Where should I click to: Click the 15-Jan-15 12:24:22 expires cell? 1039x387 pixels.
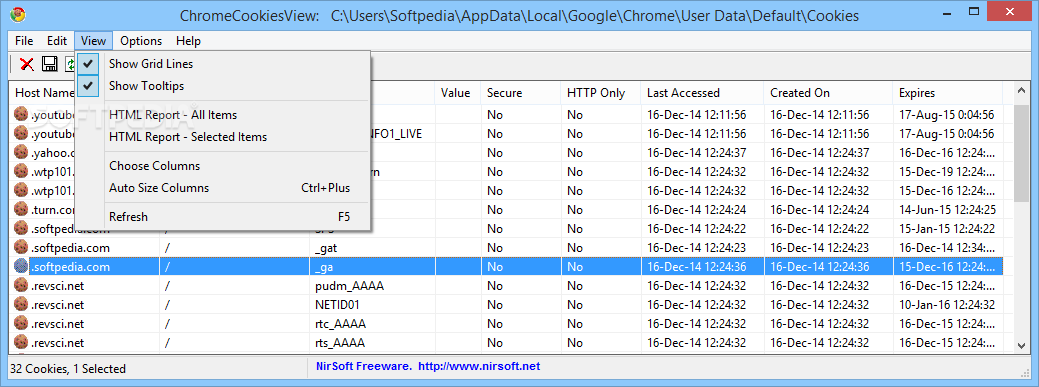coord(947,229)
